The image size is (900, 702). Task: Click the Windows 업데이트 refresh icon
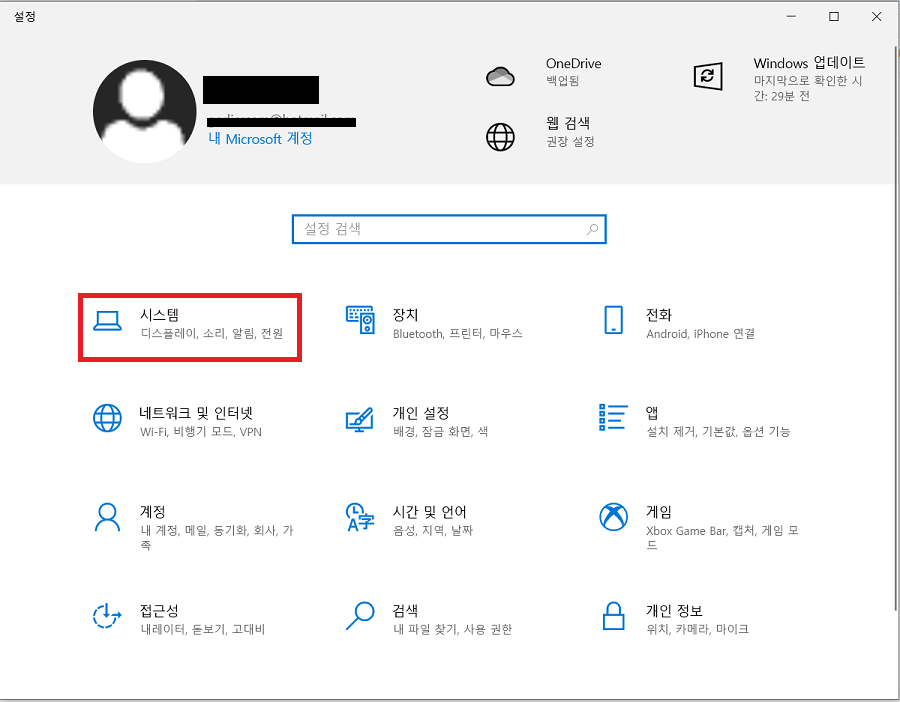click(x=708, y=76)
